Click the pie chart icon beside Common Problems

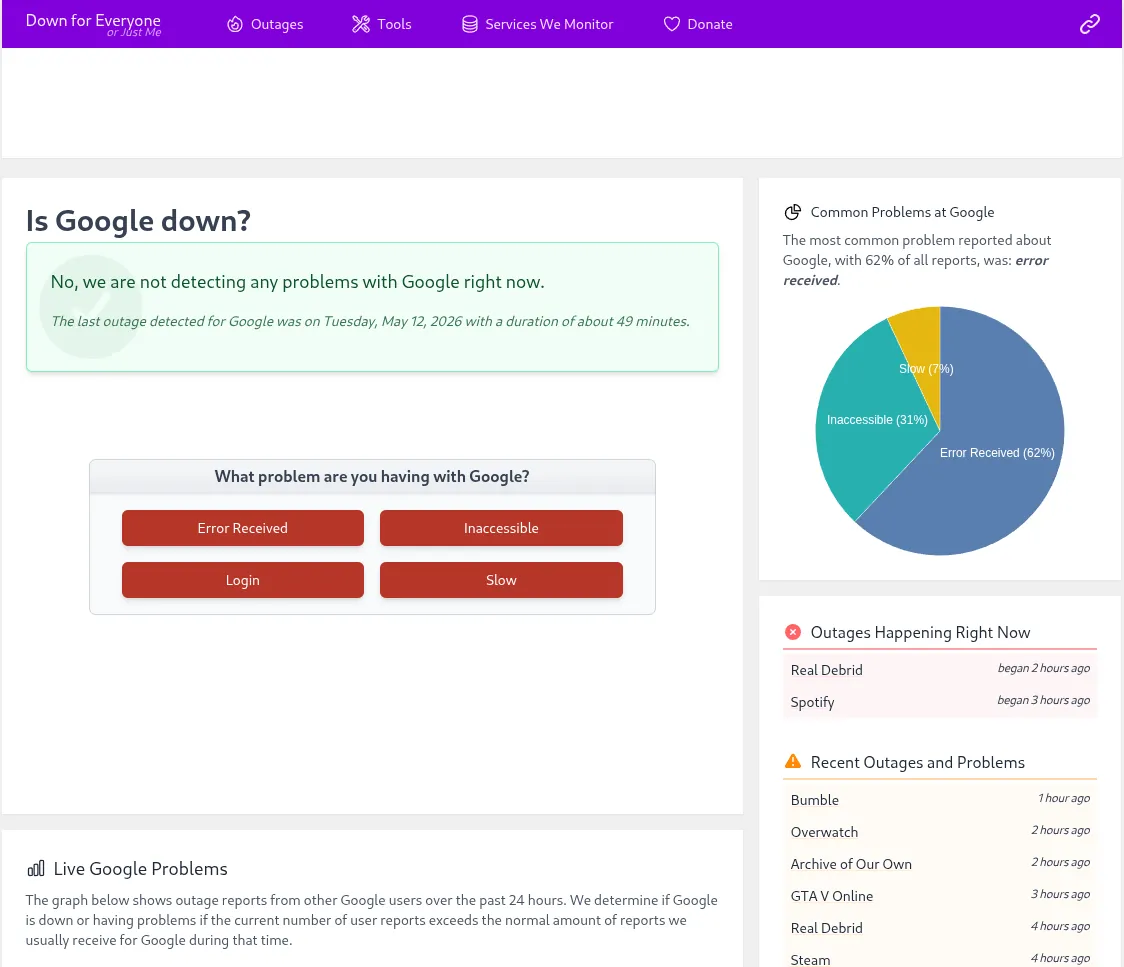pyautogui.click(x=793, y=212)
